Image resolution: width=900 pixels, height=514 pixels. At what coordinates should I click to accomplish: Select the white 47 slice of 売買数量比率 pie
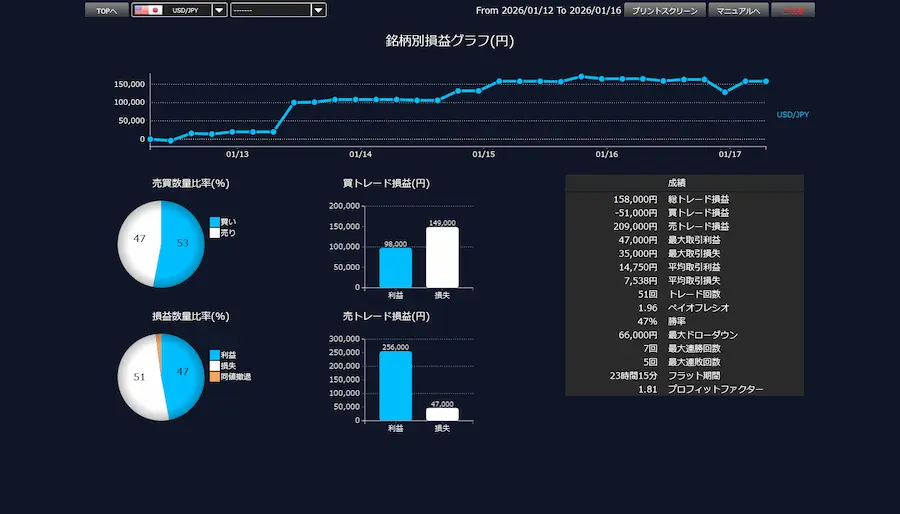[x=139, y=239]
